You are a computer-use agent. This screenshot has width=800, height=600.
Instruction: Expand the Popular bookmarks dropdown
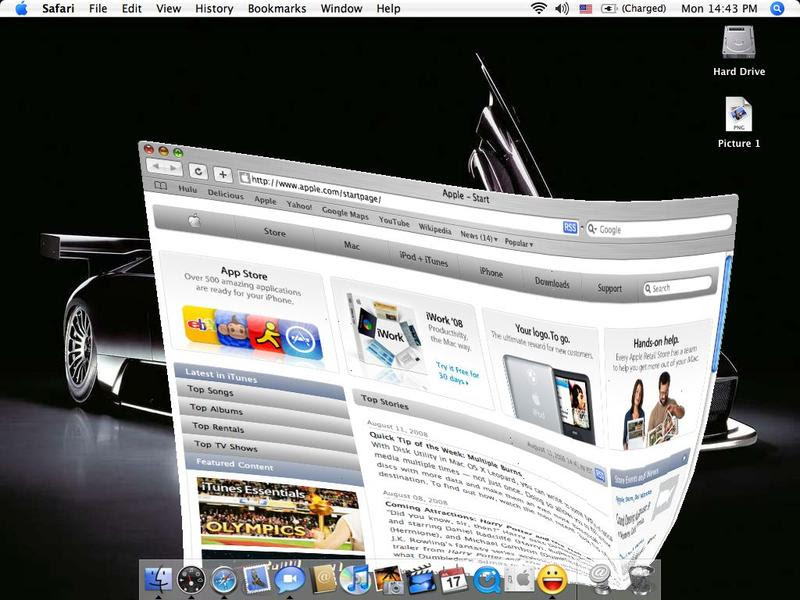click(518, 242)
